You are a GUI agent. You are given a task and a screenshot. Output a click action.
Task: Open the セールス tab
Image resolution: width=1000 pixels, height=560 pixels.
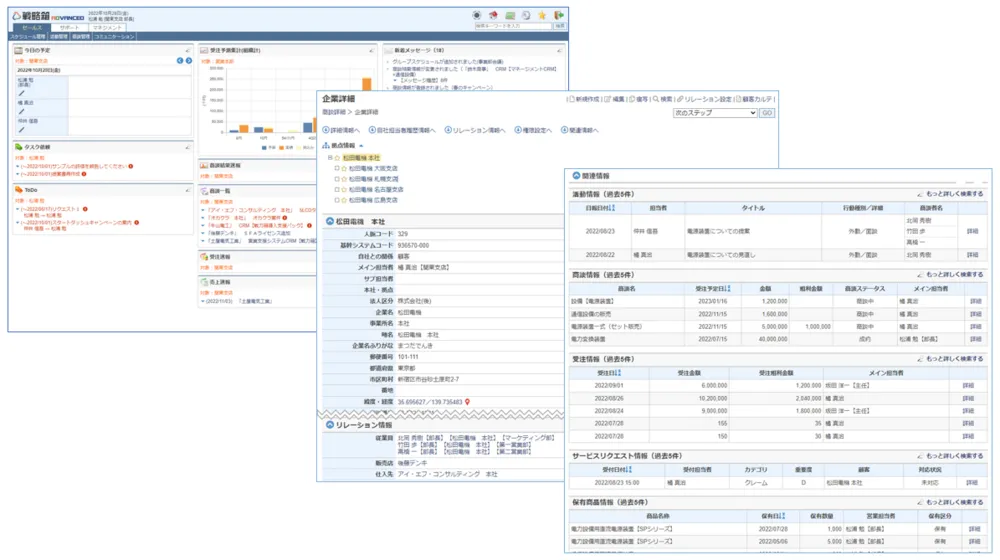tap(32, 27)
